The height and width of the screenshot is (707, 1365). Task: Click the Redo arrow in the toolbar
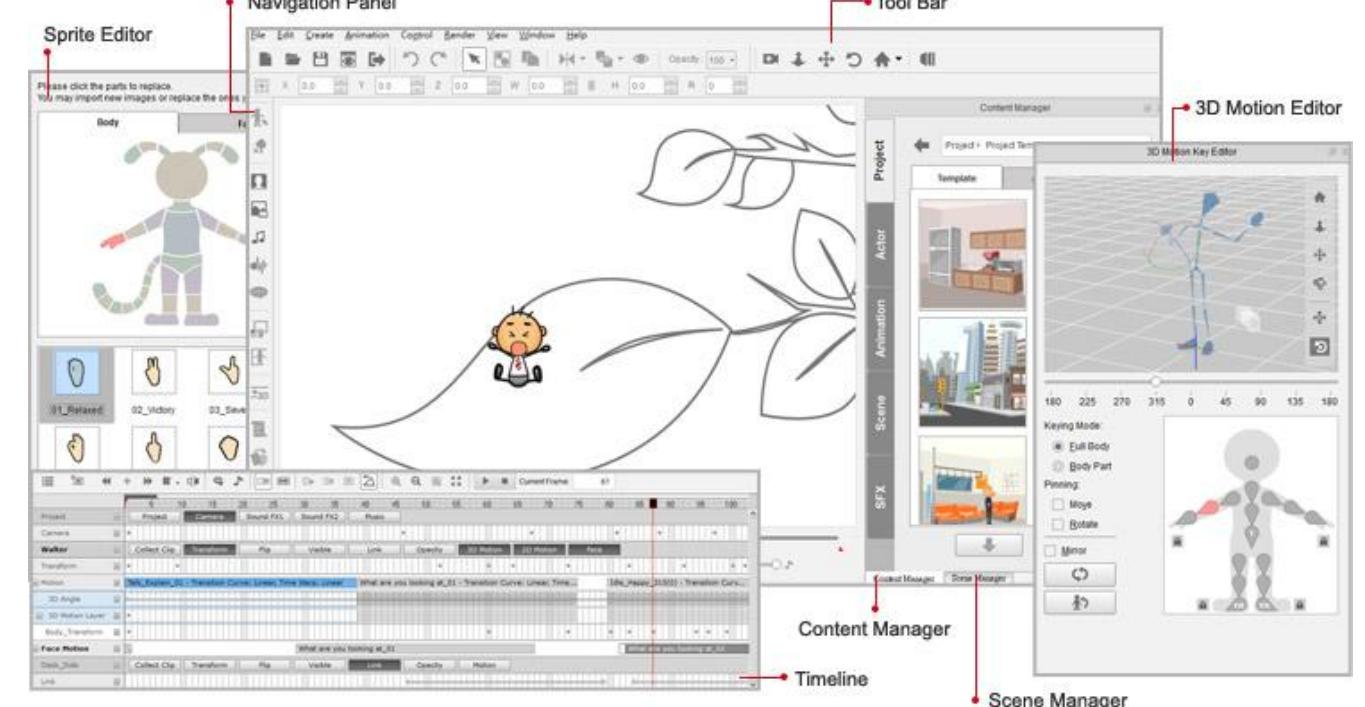438,59
